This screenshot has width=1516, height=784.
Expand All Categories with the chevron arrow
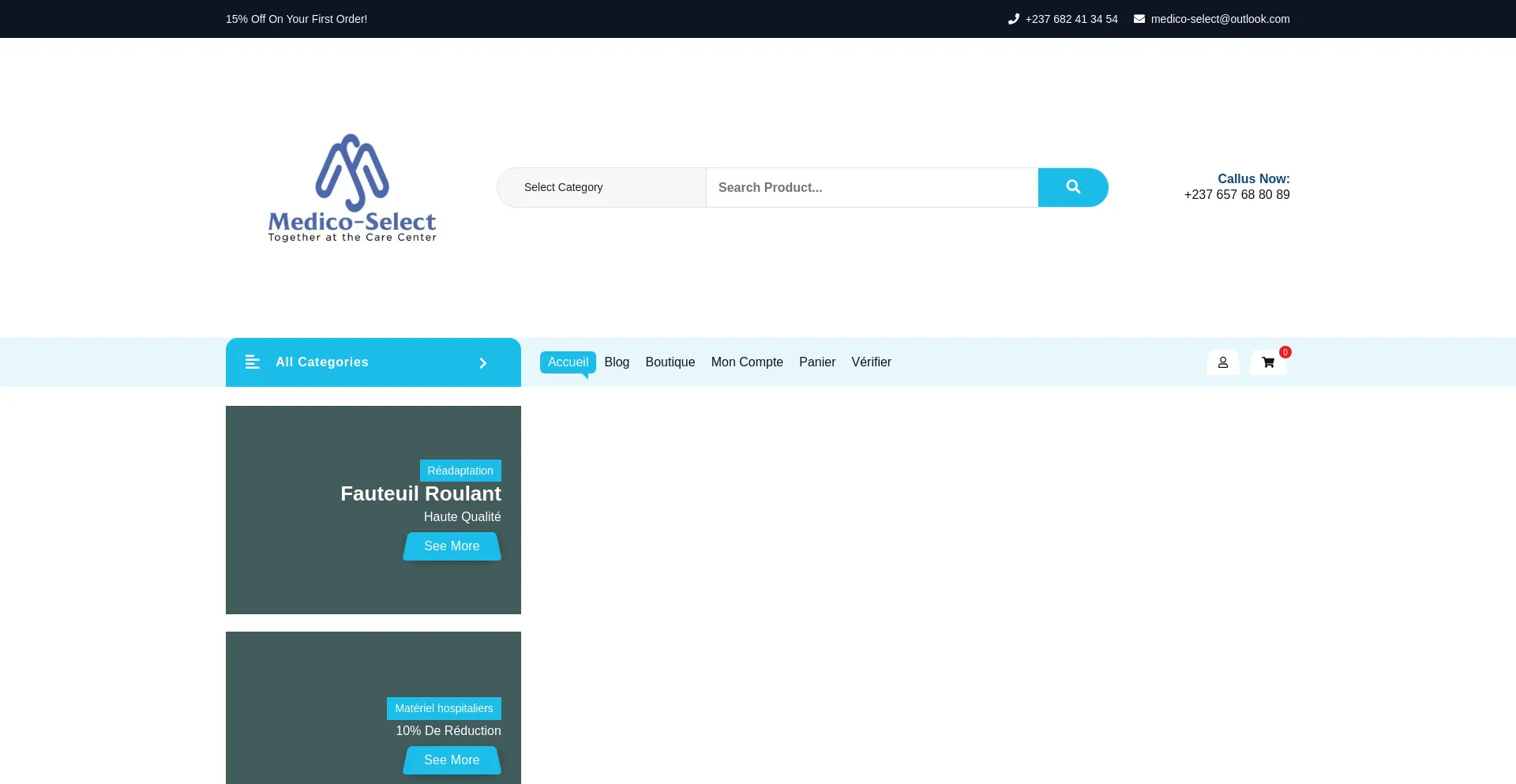(x=483, y=363)
